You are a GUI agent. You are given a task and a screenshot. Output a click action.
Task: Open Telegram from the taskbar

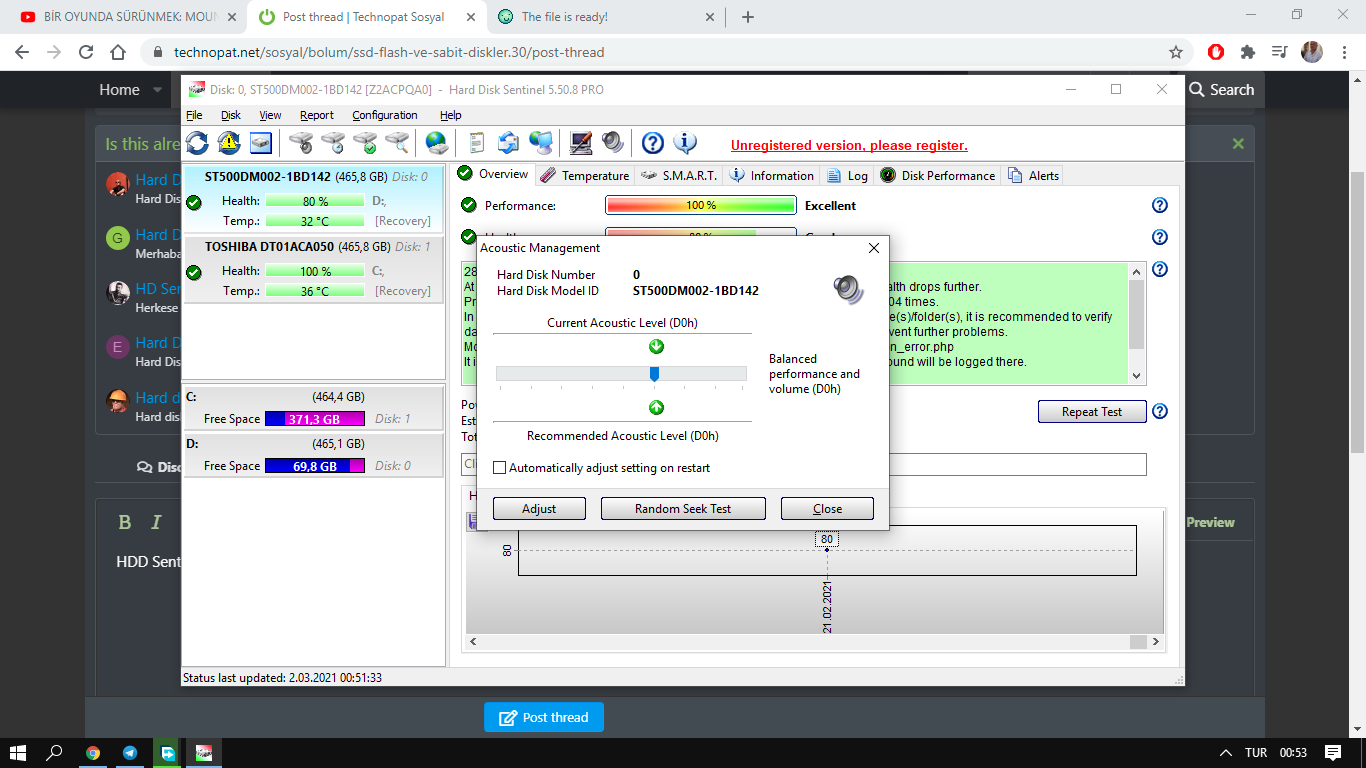(130, 753)
